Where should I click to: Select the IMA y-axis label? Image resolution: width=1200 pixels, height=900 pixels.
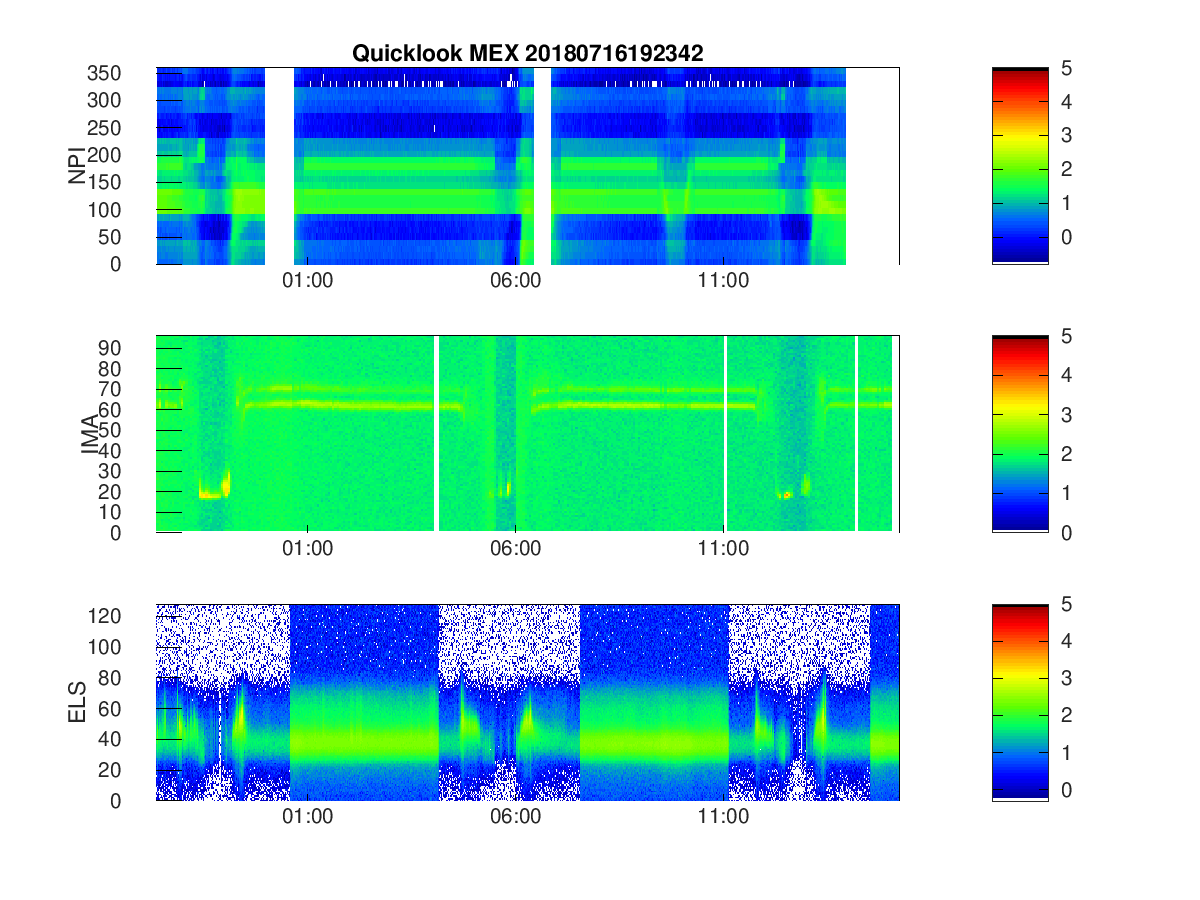pos(90,434)
